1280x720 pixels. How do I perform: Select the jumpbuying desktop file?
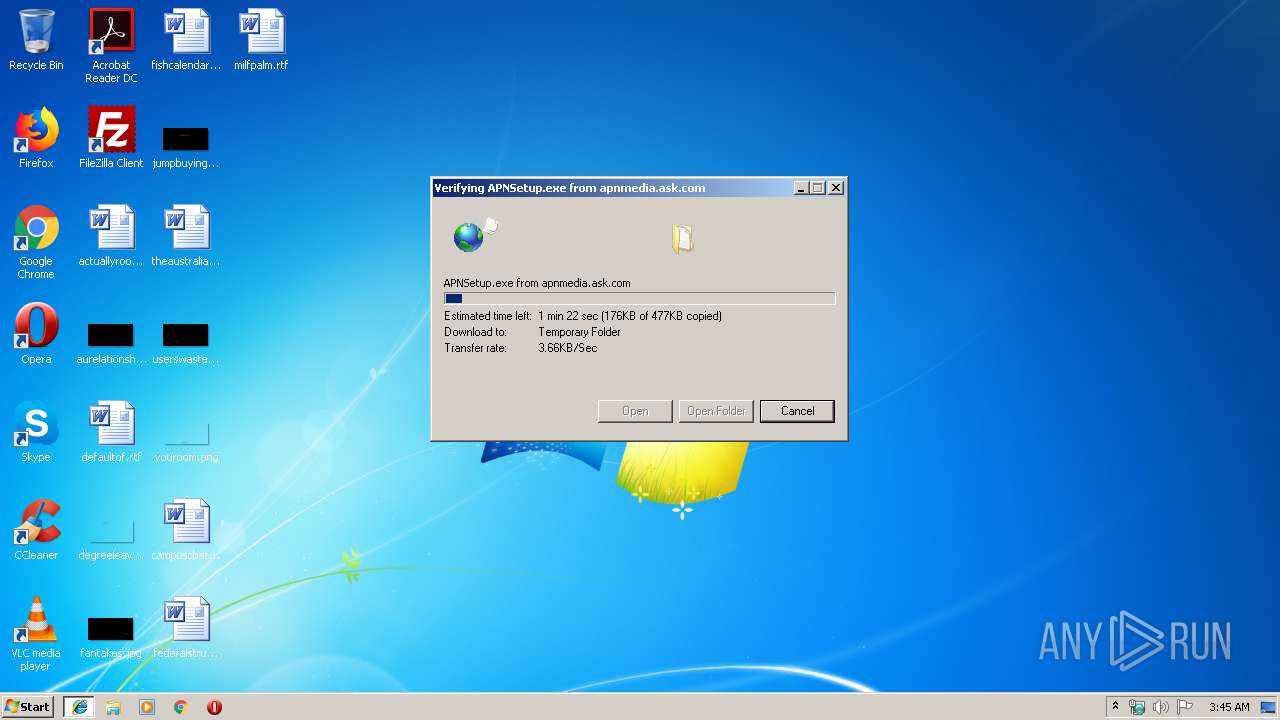186,146
